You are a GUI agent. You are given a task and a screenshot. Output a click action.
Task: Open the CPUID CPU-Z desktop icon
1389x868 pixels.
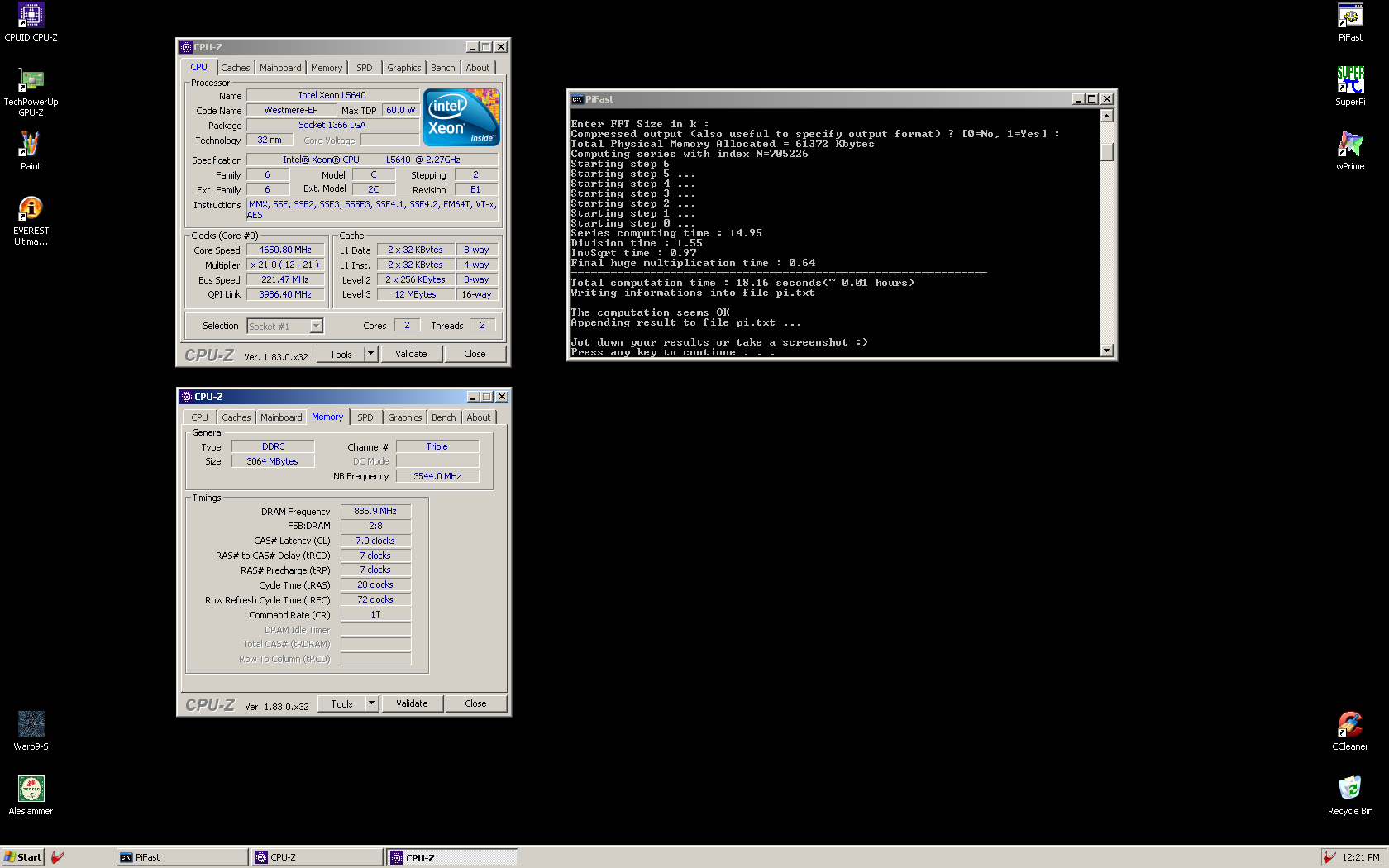point(31,22)
